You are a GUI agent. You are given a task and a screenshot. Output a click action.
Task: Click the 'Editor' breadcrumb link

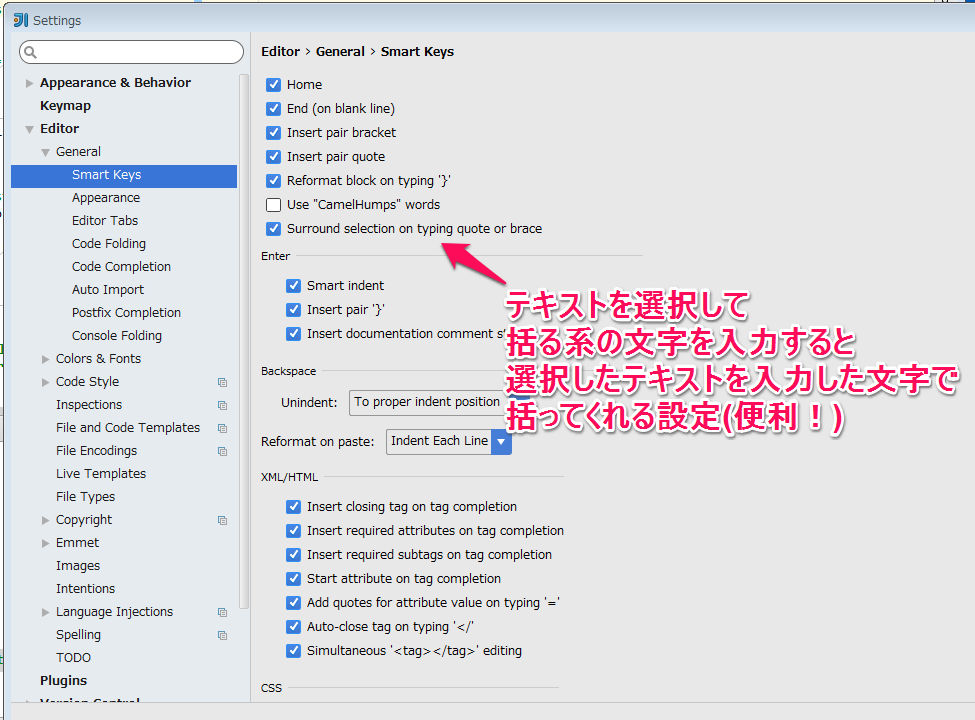(280, 51)
